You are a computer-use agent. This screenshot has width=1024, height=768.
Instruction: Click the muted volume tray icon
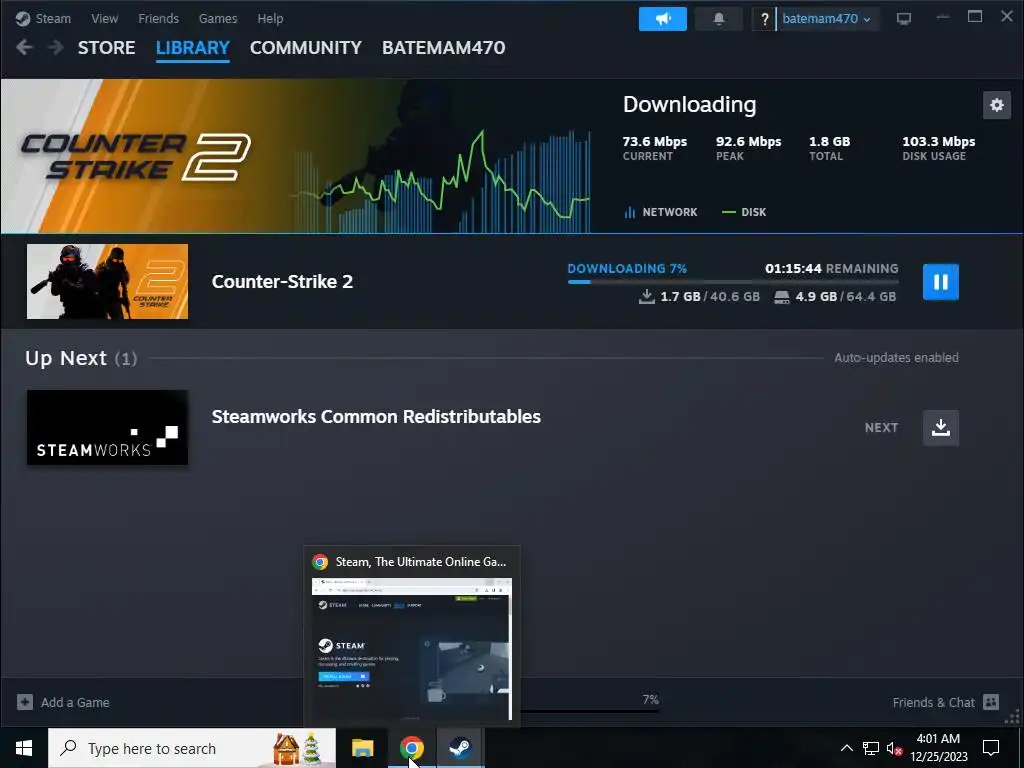coord(894,748)
